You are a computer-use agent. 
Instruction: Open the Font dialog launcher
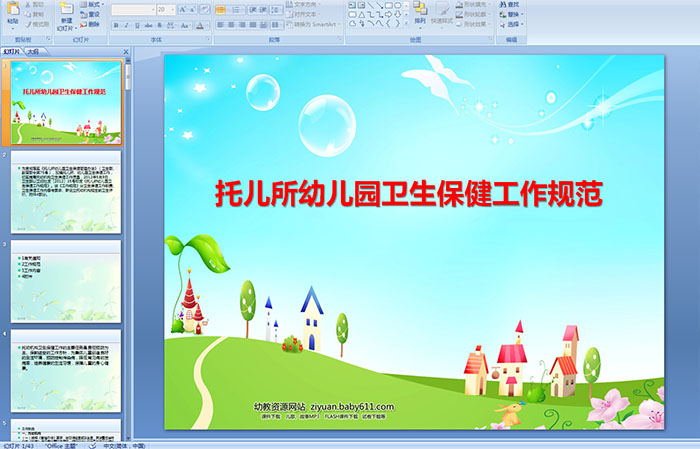pos(208,39)
